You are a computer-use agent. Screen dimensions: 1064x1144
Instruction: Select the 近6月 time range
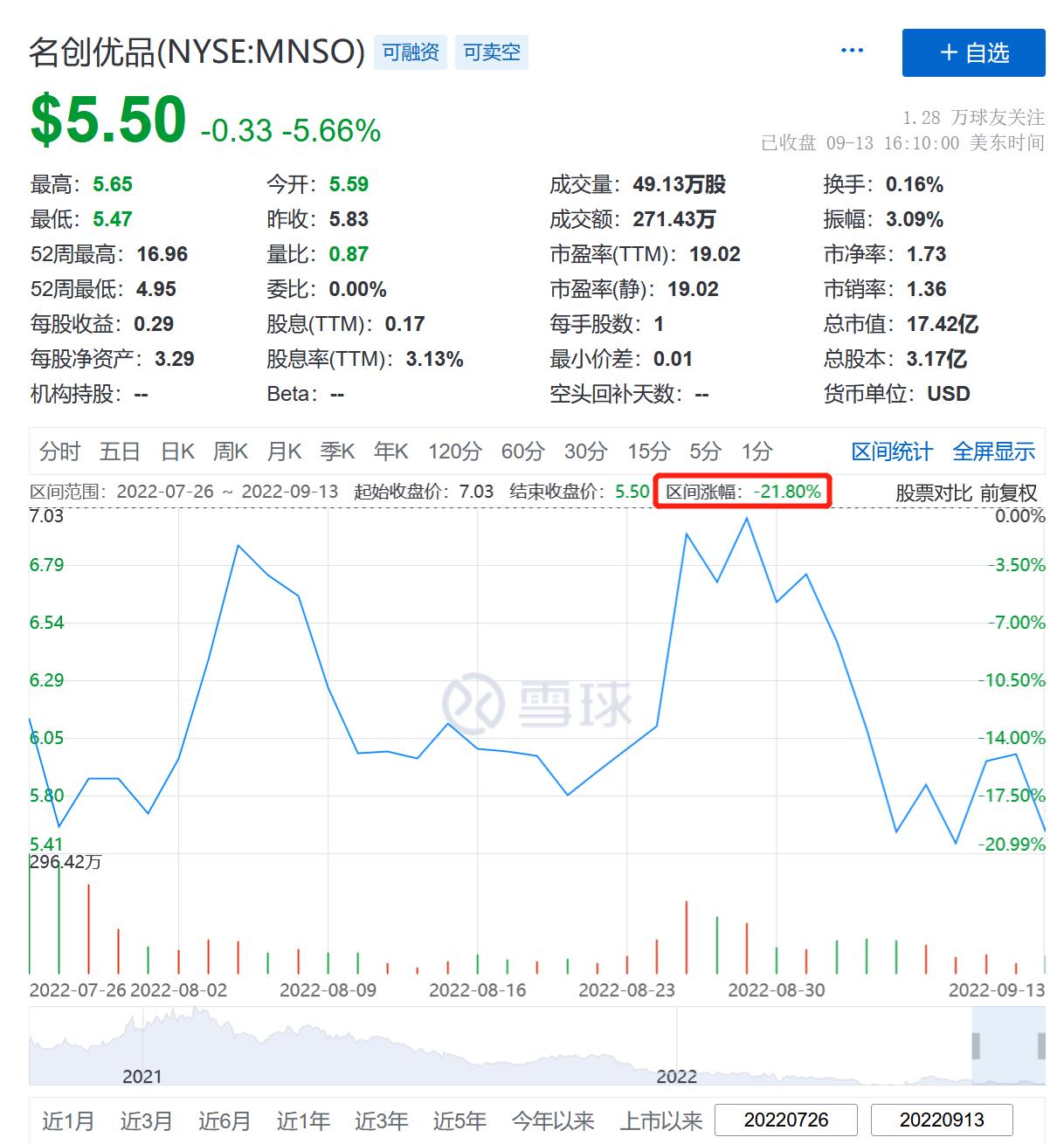[225, 1120]
